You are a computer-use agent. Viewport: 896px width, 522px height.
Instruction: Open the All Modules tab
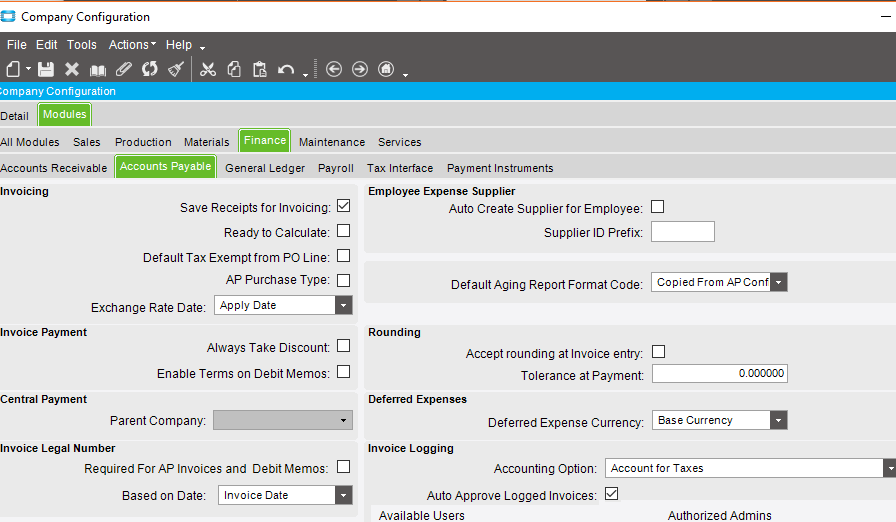[x=30, y=142]
